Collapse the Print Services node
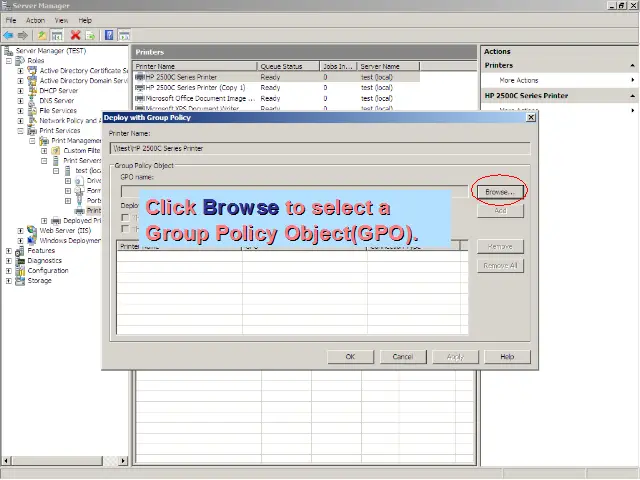Screen dimensions: 640x480 [x=20, y=131]
